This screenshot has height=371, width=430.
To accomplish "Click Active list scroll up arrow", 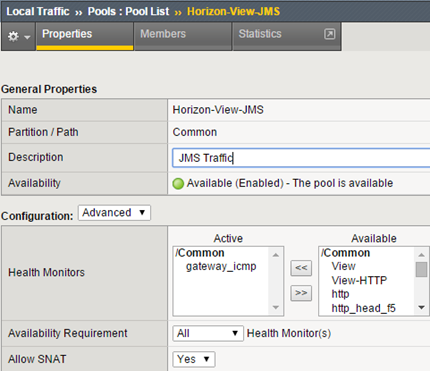I will 276,255.
